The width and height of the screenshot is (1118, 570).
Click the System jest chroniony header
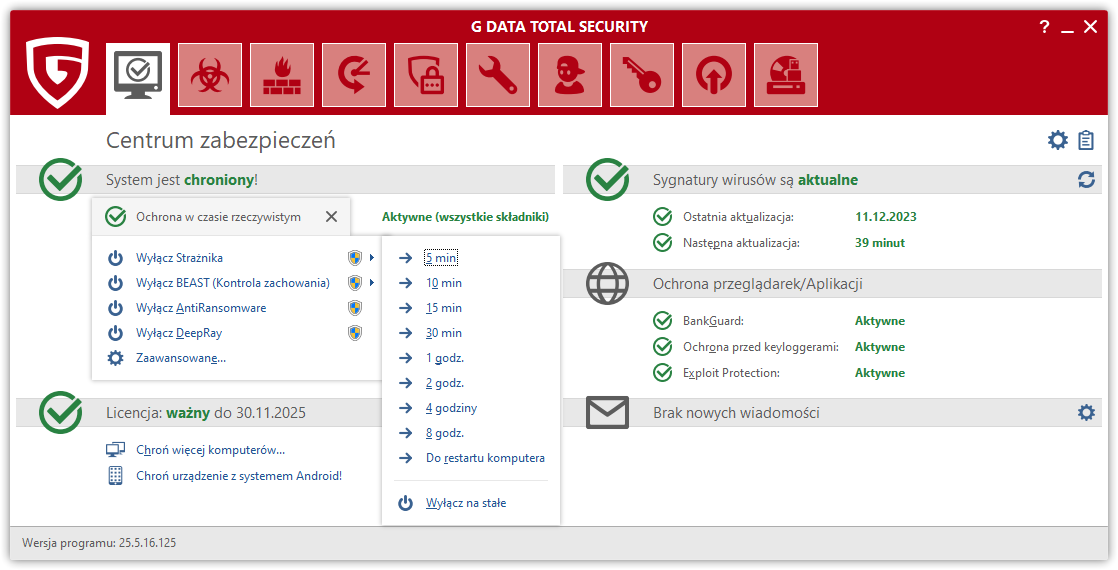coord(182,180)
